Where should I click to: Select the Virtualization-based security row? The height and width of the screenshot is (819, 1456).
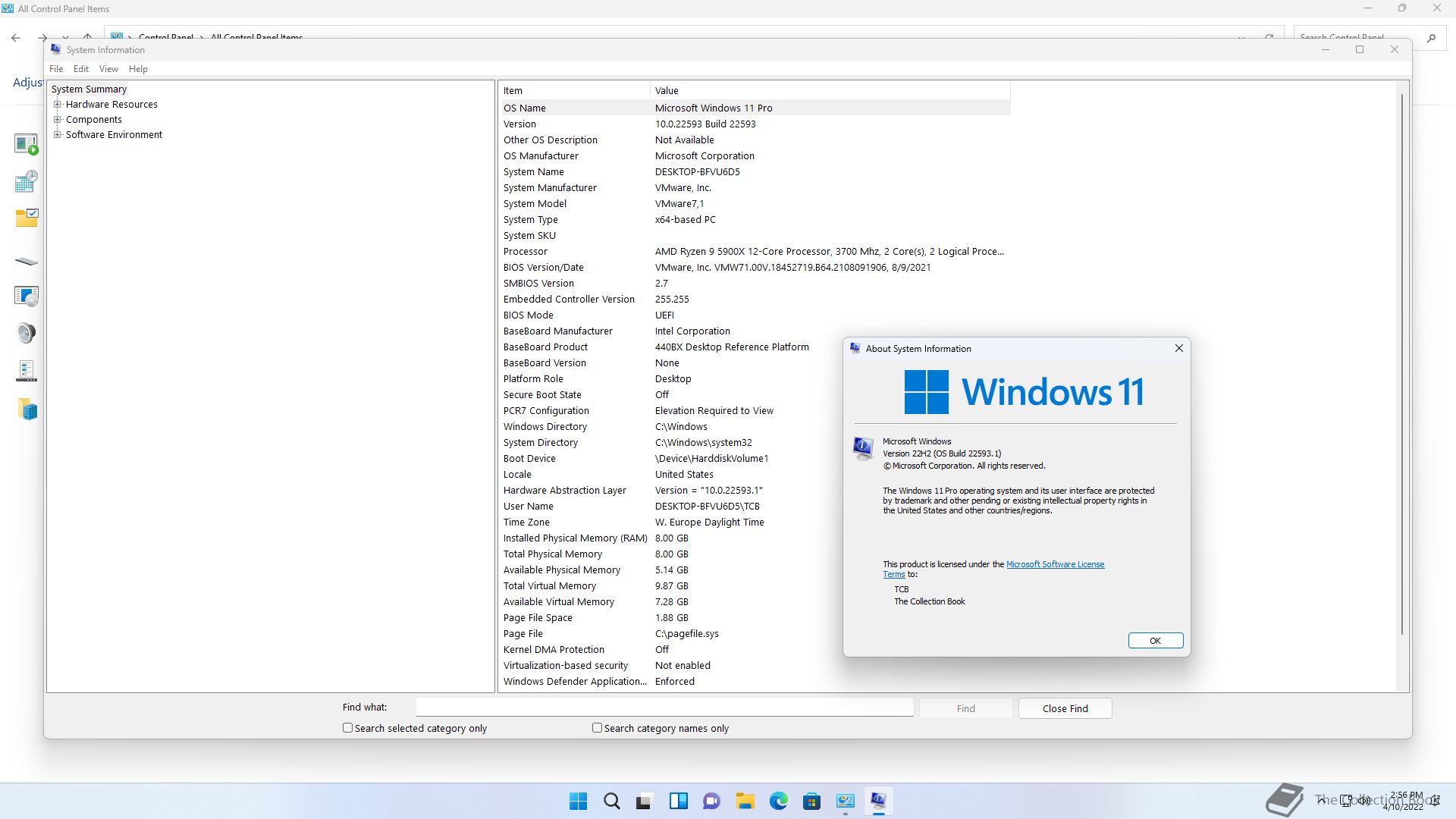(755, 665)
